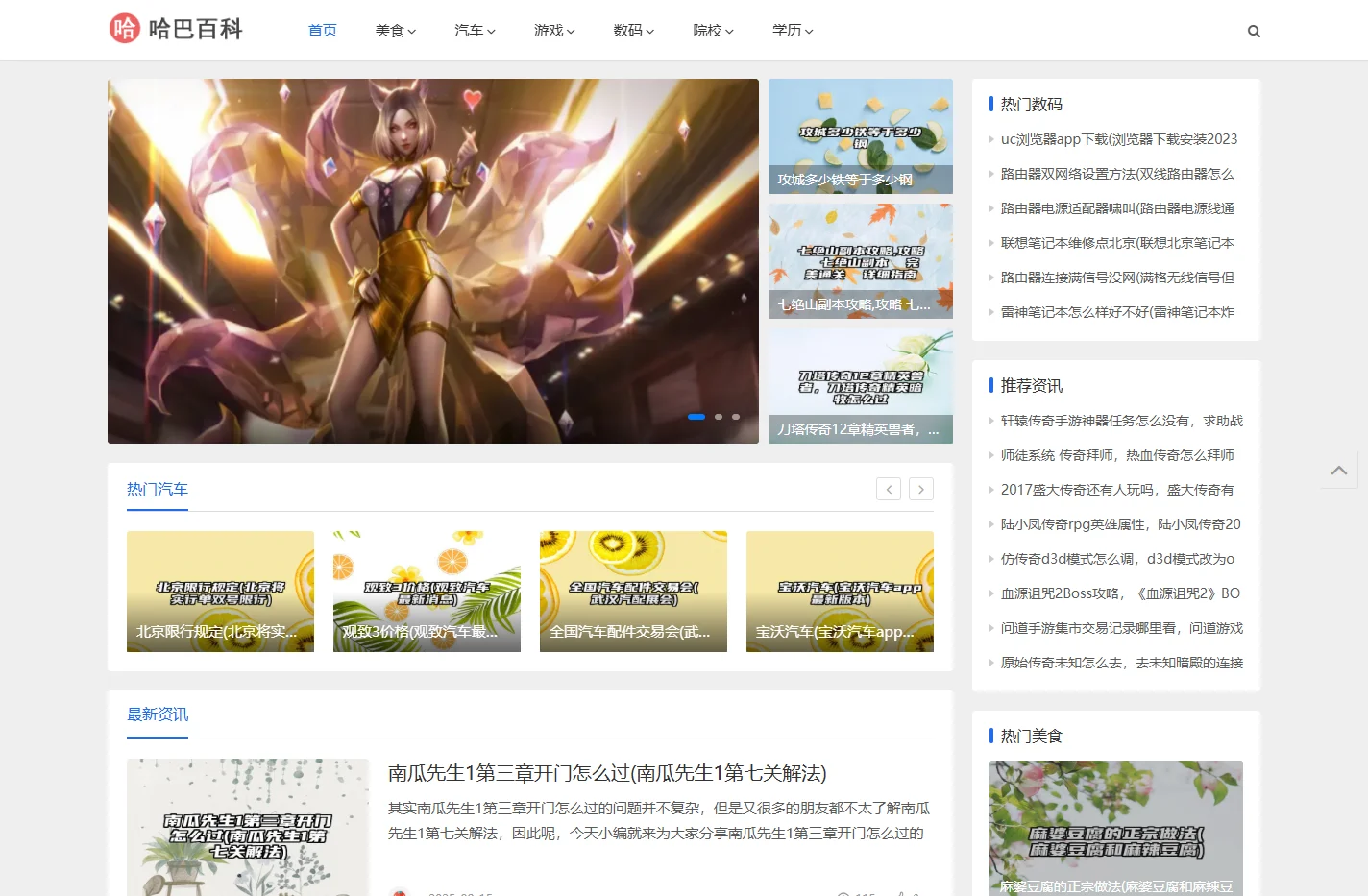The height and width of the screenshot is (896, 1368).
Task: Open the 七绝山副本攻略 thumbnail
Action: (x=861, y=261)
